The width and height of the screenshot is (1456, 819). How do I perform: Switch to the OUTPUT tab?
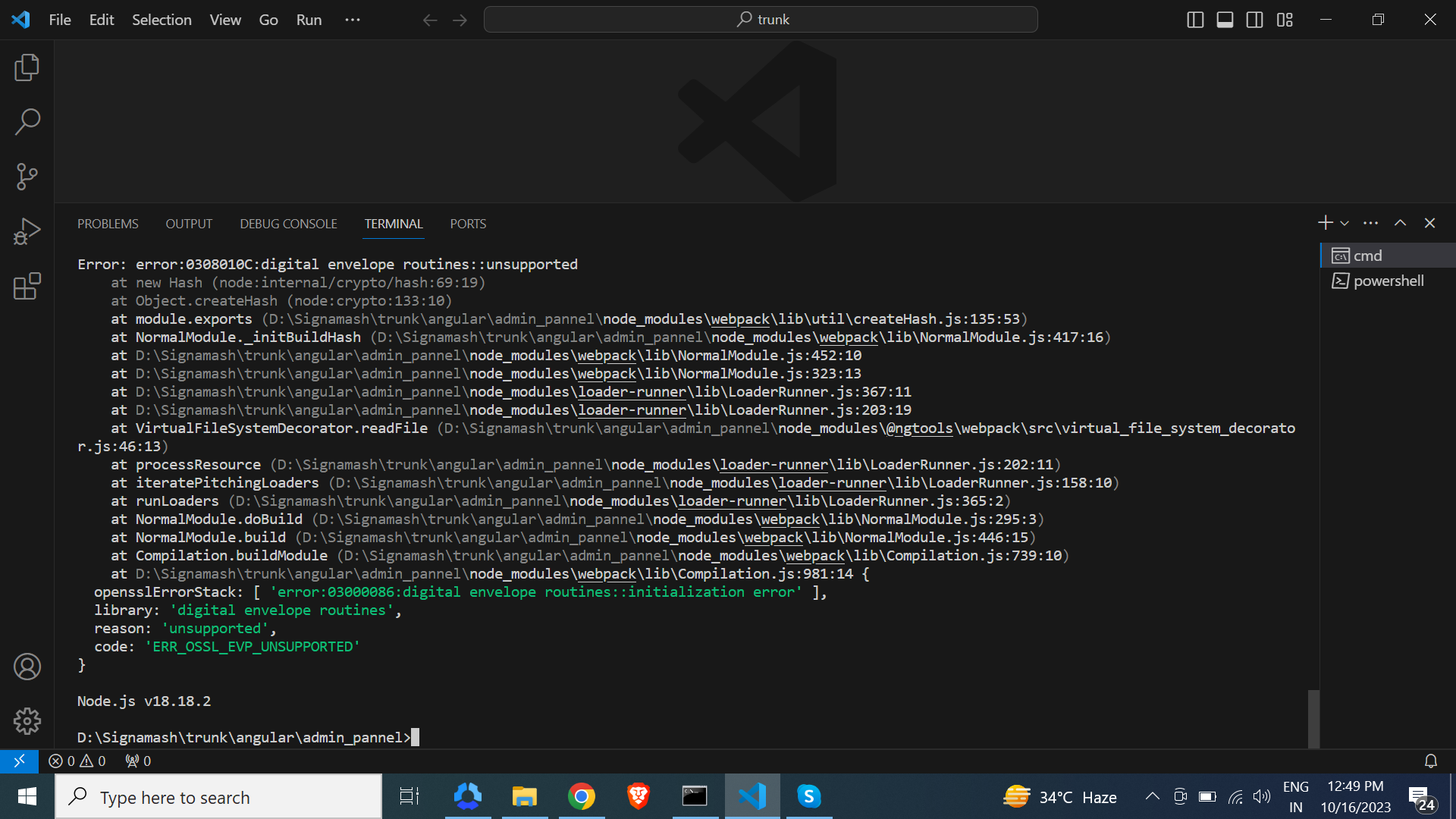(189, 224)
